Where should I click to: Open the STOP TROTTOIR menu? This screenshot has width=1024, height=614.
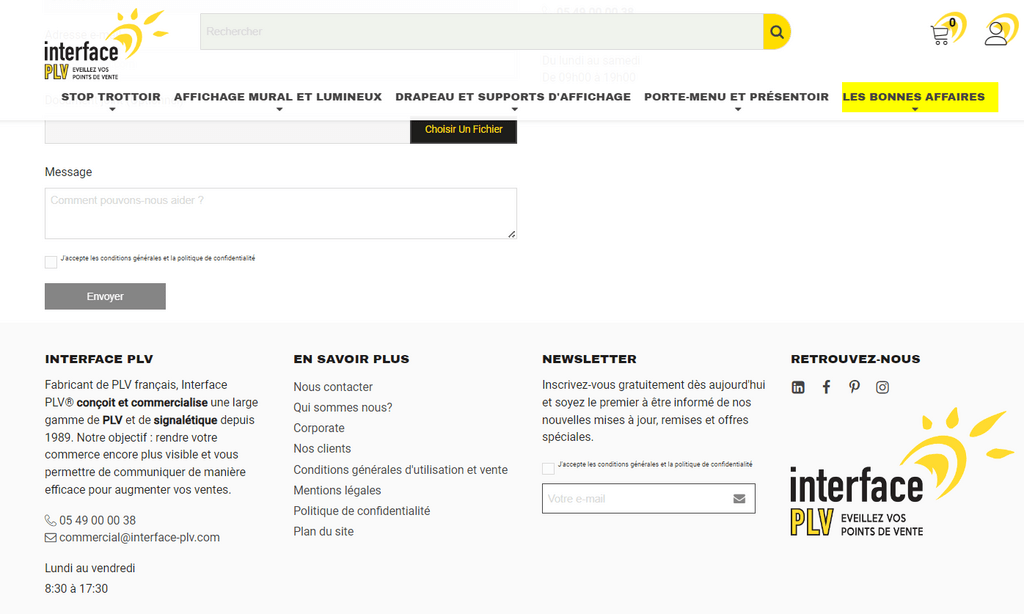[111, 97]
